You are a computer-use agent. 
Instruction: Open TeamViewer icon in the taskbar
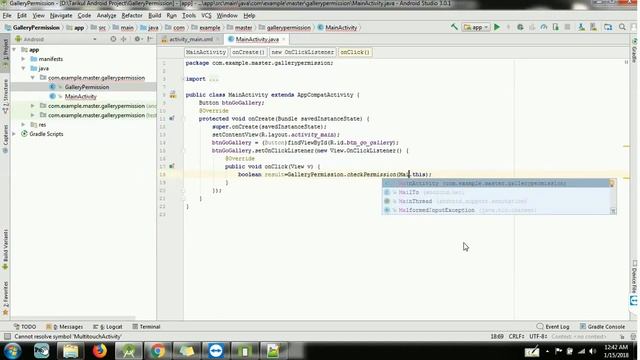[x=216, y=351]
